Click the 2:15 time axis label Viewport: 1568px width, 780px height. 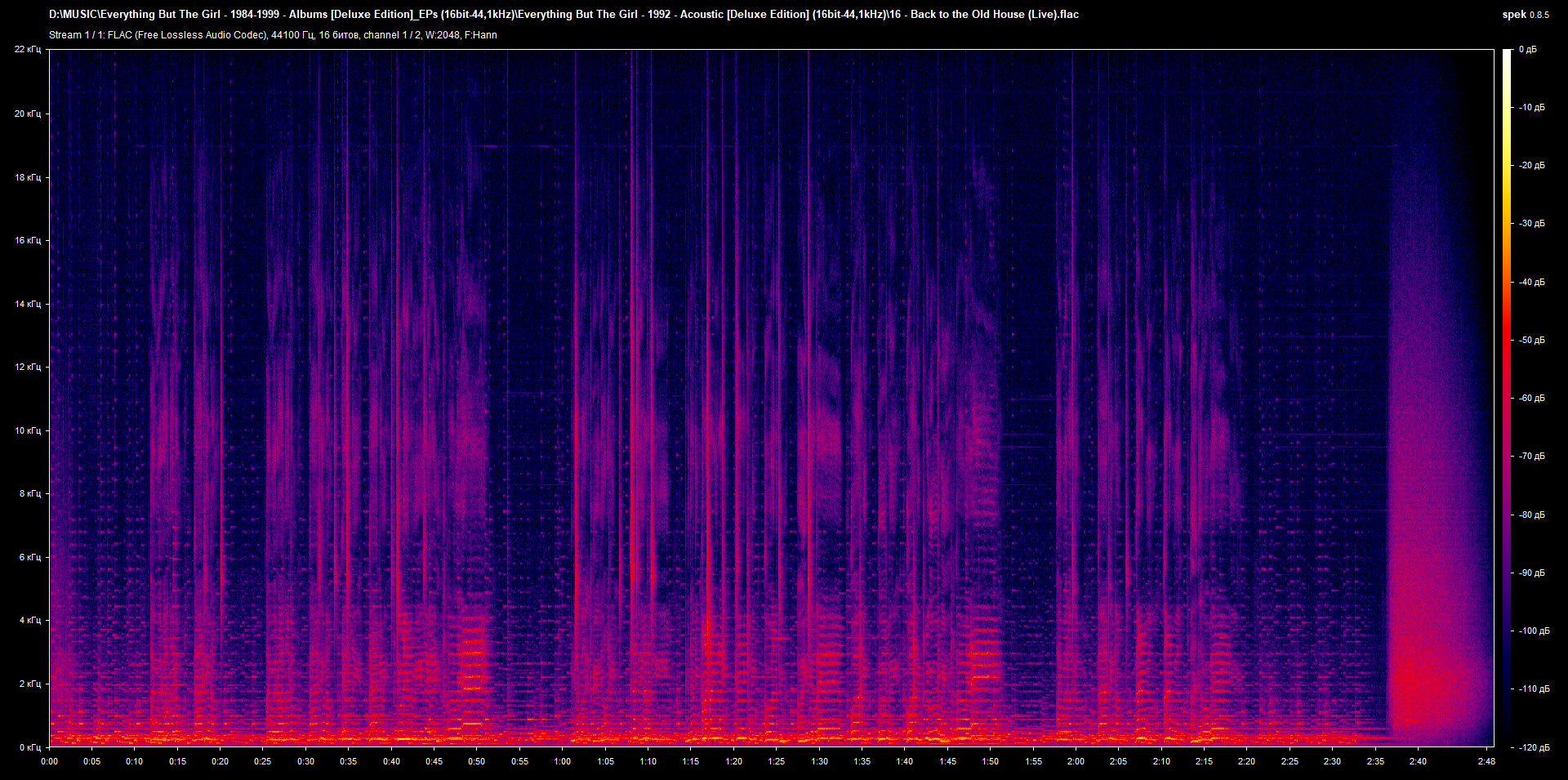1205,761
